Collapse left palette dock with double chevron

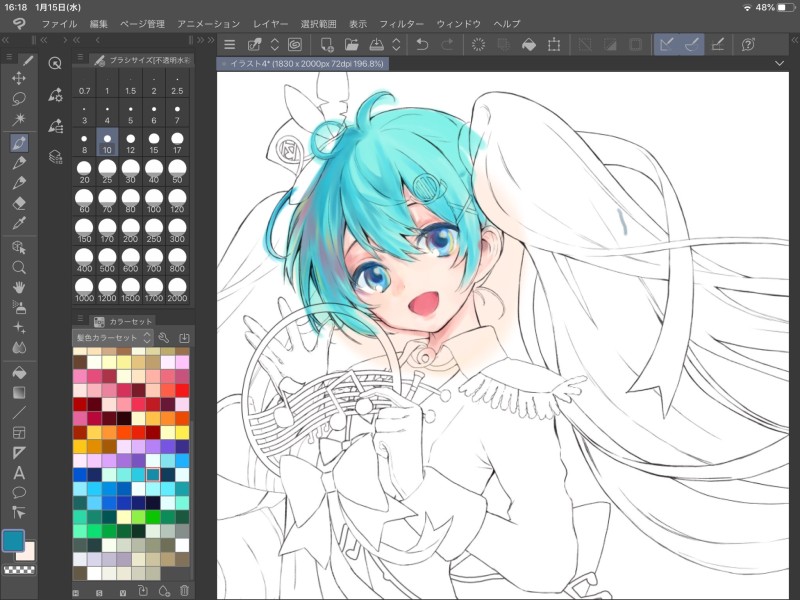pos(6,40)
